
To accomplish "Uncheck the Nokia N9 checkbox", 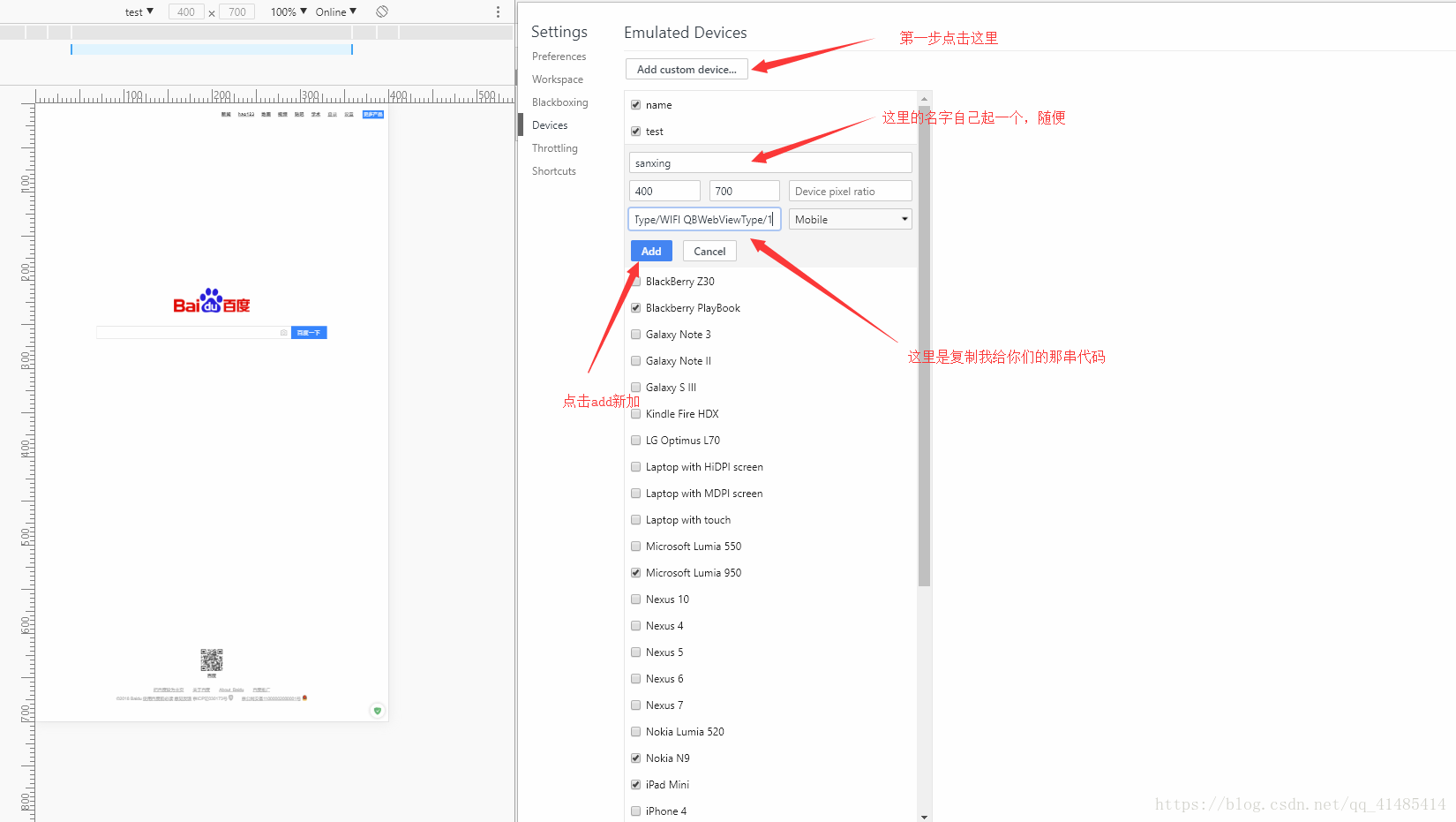I will (635, 758).
